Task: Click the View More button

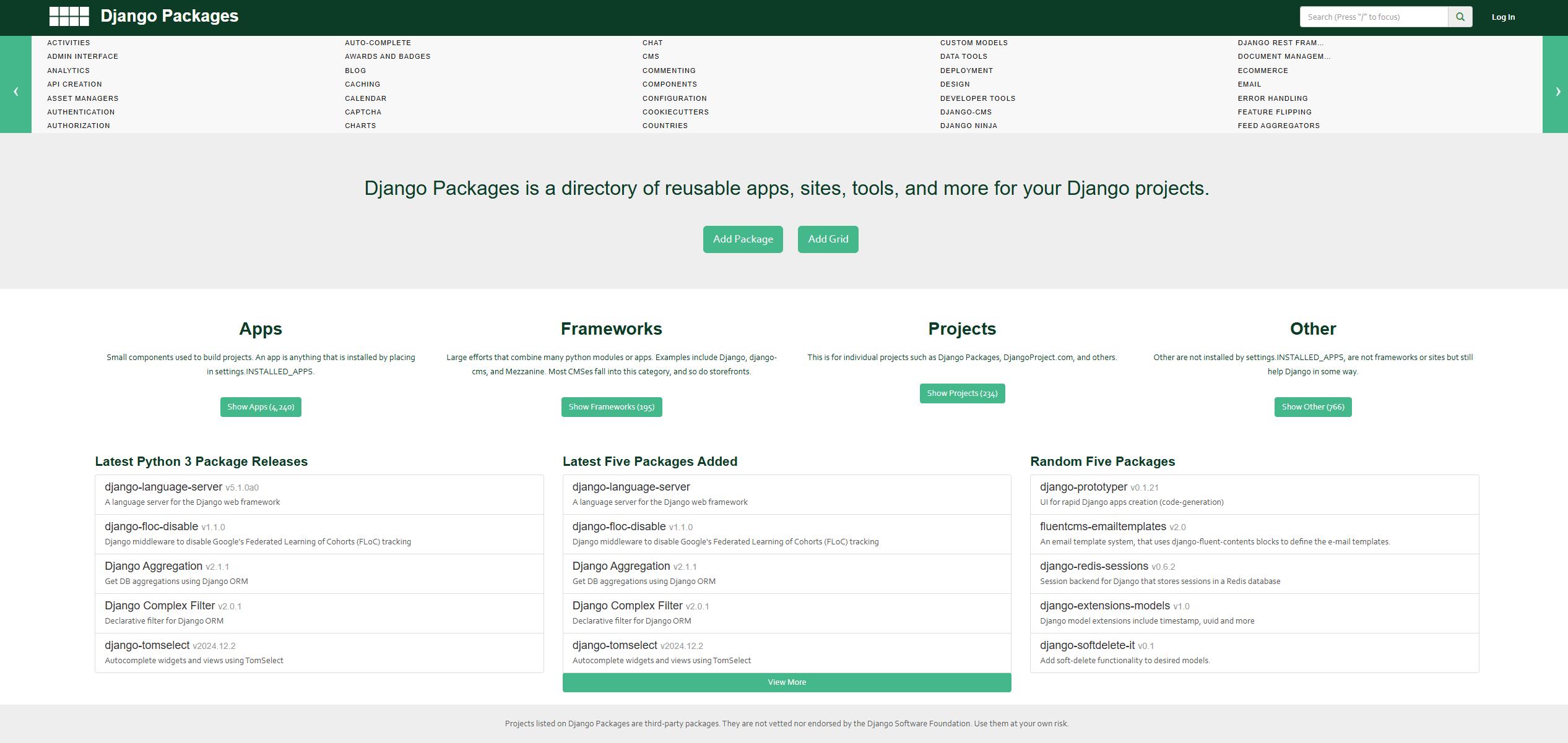Action: click(787, 682)
